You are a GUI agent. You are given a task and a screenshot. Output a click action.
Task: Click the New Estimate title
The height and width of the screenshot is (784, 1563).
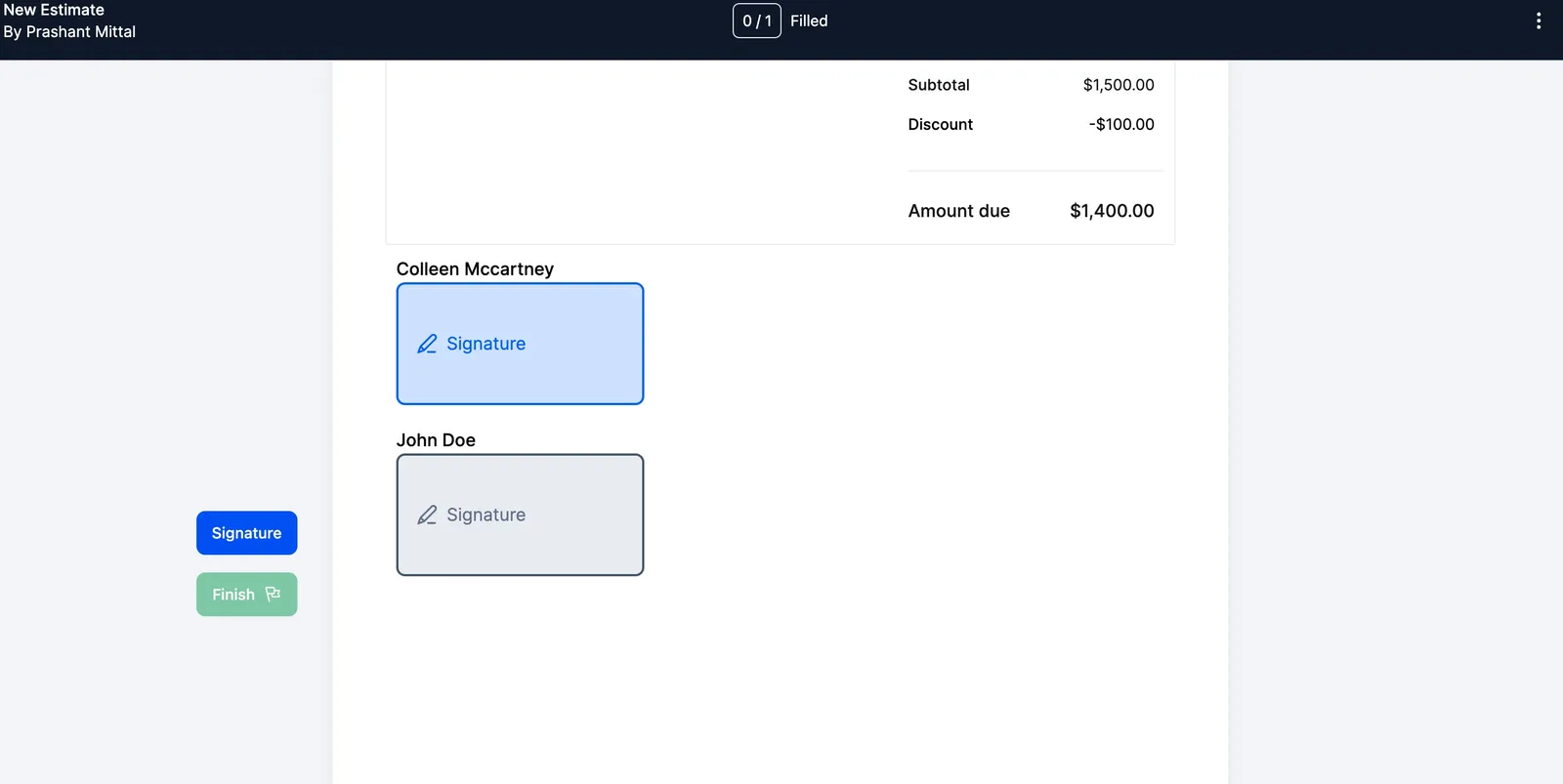pos(54,10)
